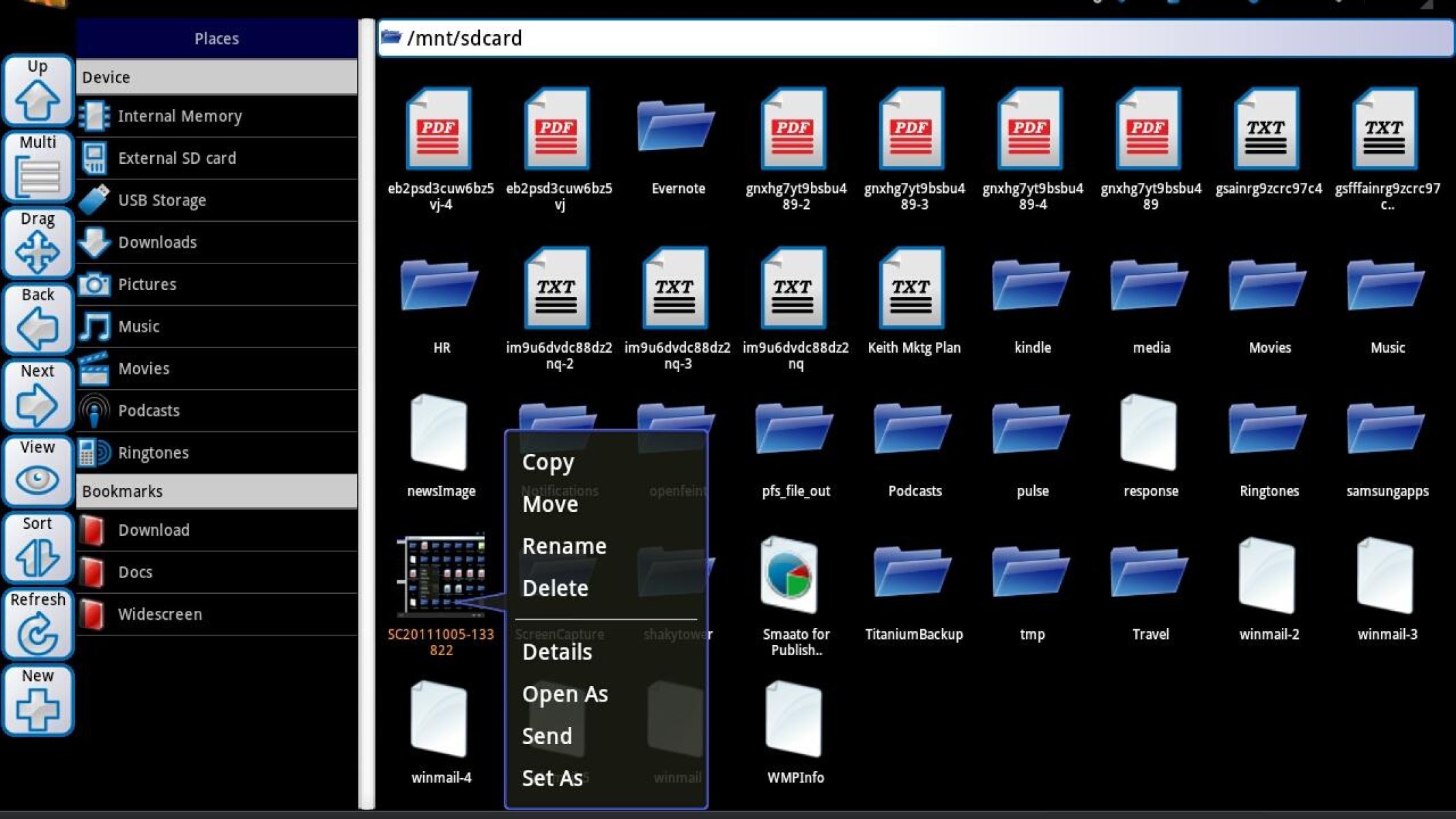Viewport: 1456px width, 819px height.
Task: Choose Delete in the context menu
Action: click(x=555, y=588)
